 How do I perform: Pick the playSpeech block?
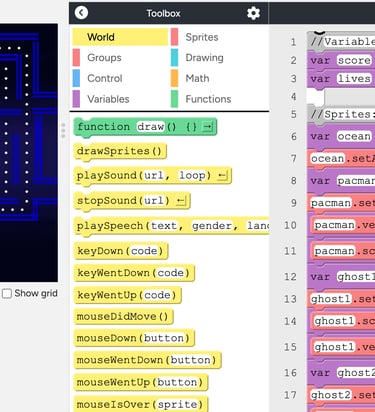(171, 226)
